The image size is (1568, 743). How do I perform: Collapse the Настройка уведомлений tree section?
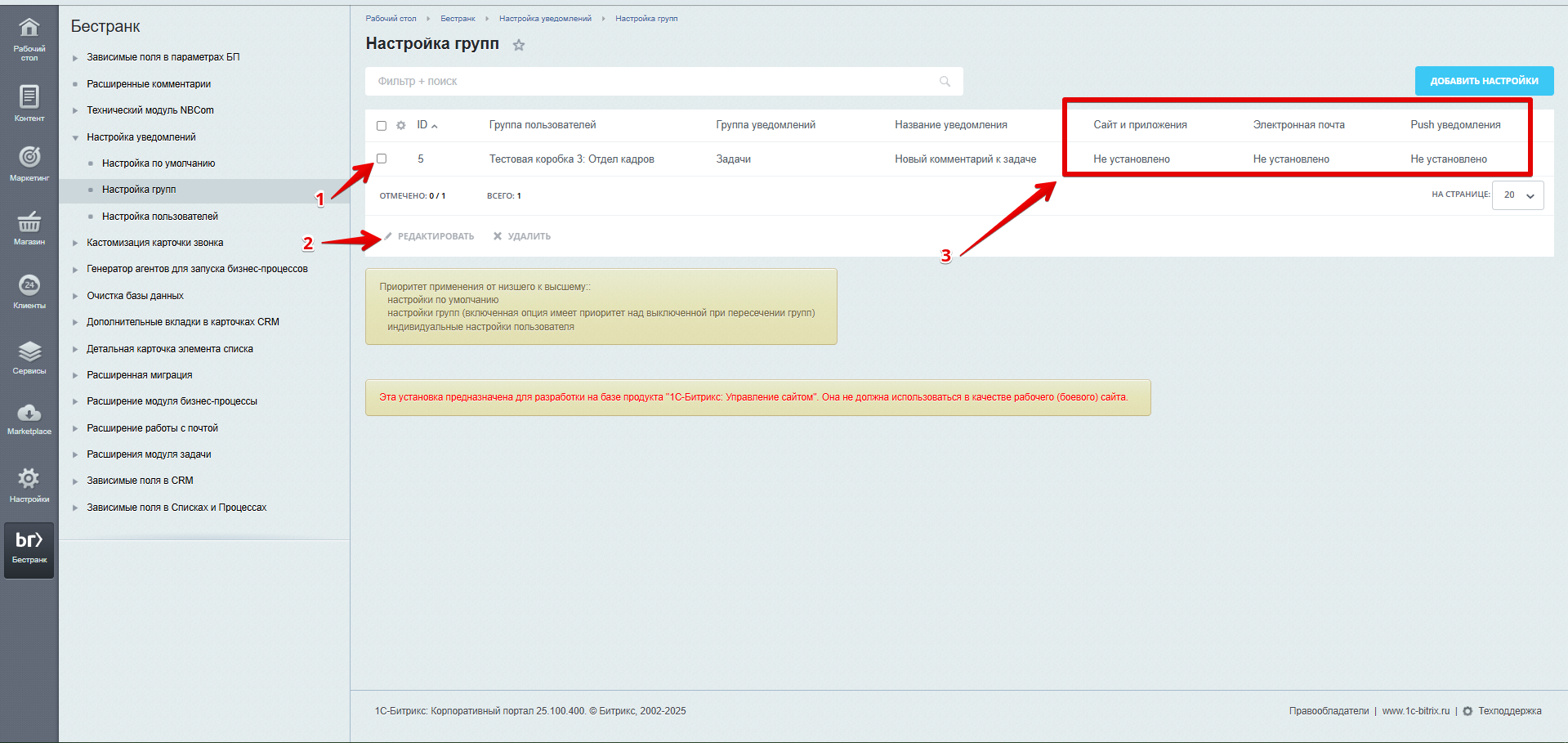pyautogui.click(x=75, y=138)
